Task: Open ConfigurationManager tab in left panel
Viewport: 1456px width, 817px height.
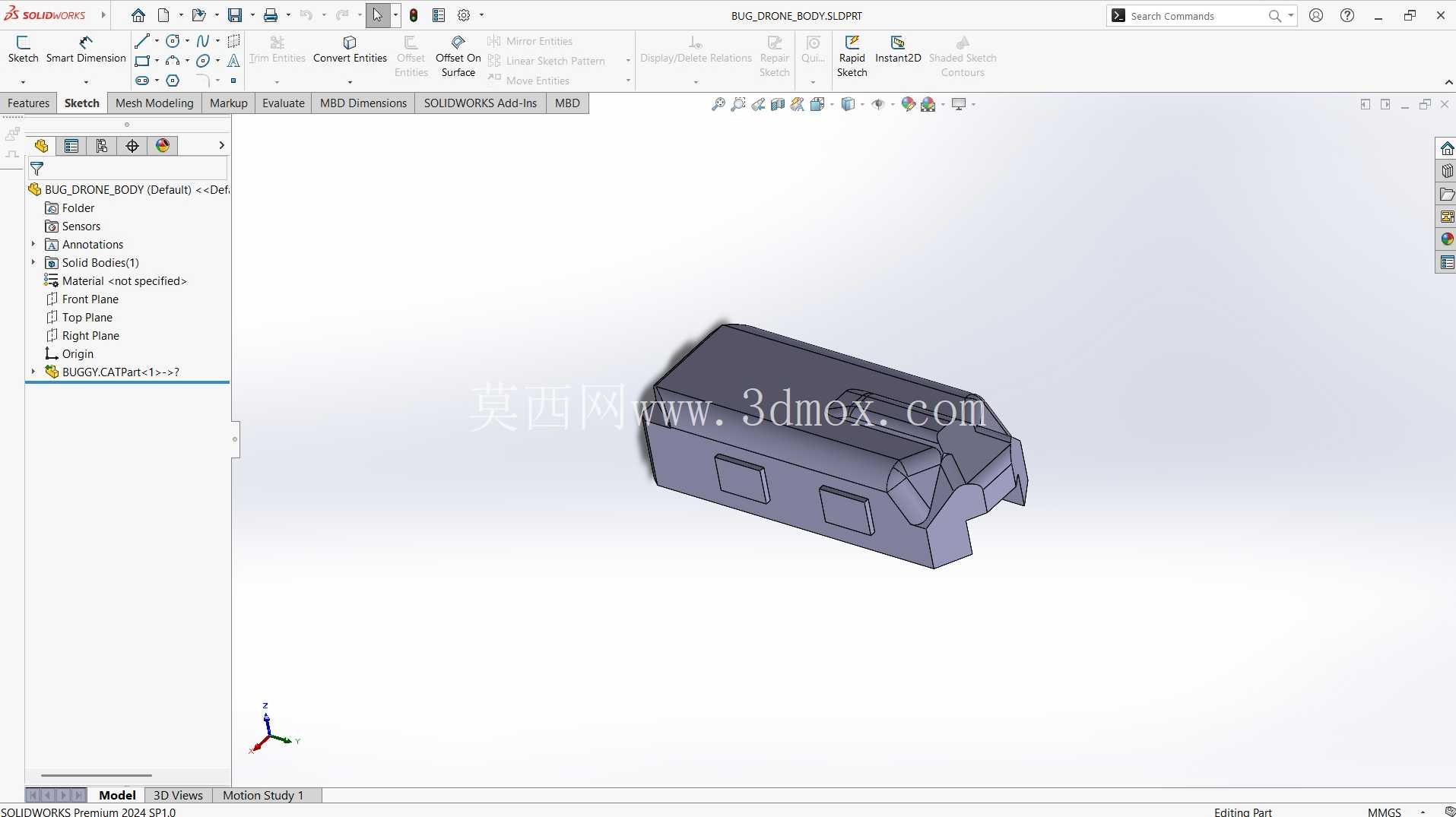Action: [102, 146]
